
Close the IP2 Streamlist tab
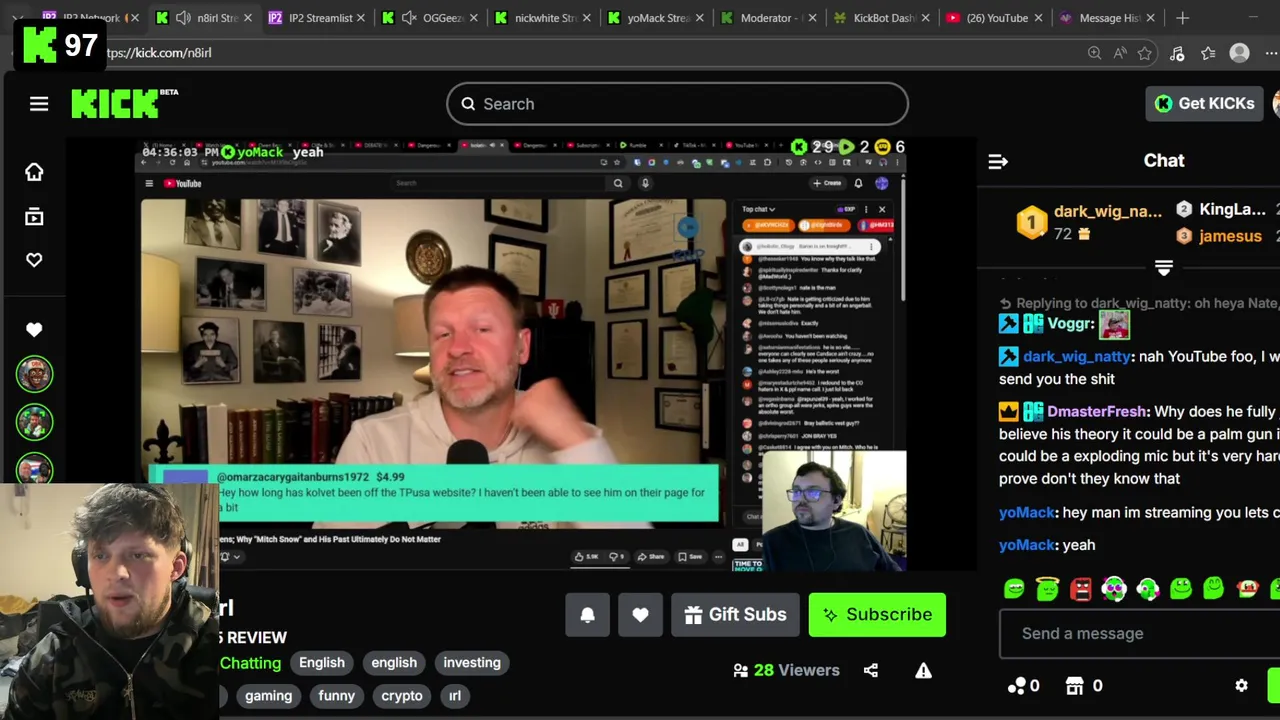pyautogui.click(x=360, y=18)
